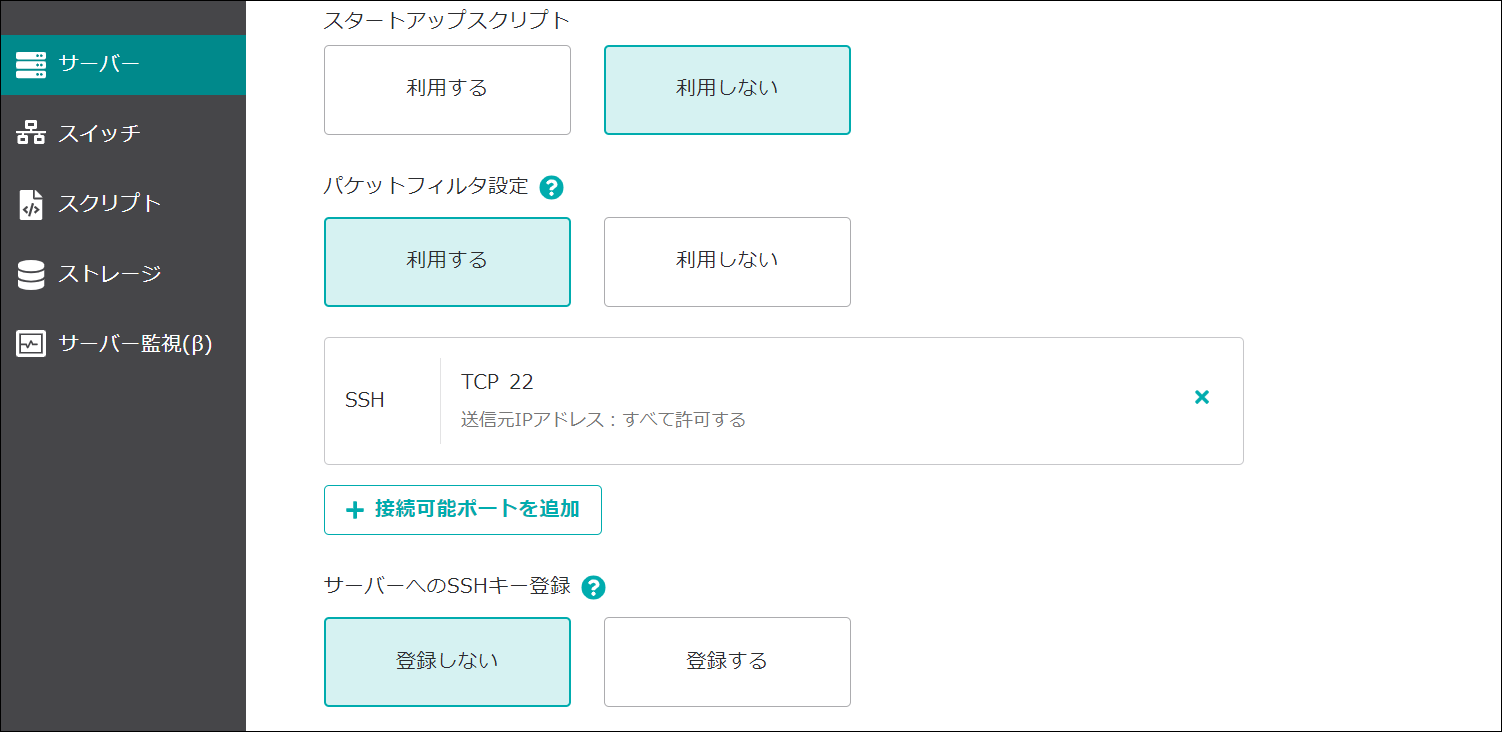This screenshot has height=732, width=1502.
Task: Go to スクリプト in sidebar
Action: click(x=109, y=204)
